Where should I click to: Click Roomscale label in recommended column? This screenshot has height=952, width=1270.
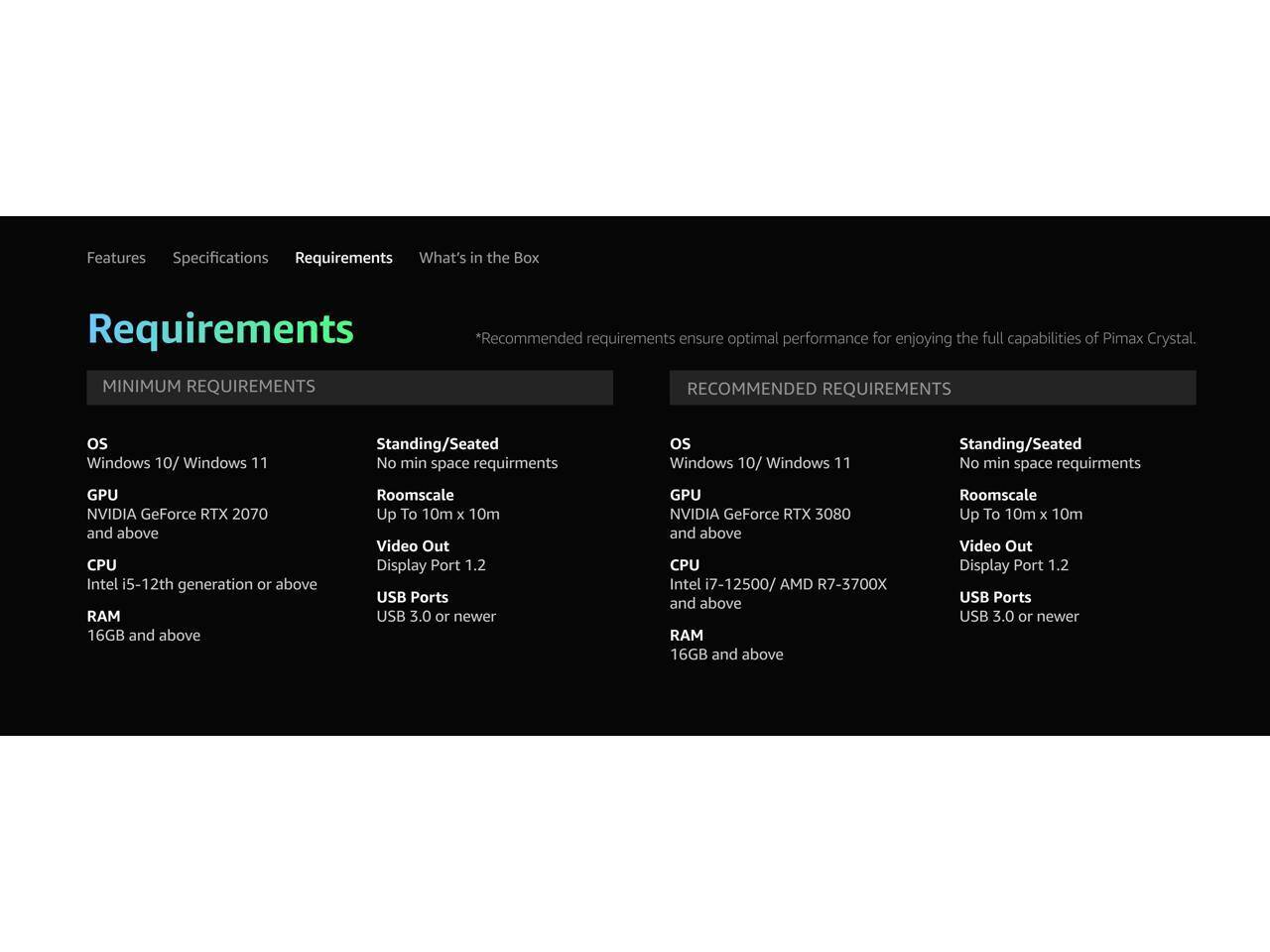(x=998, y=495)
